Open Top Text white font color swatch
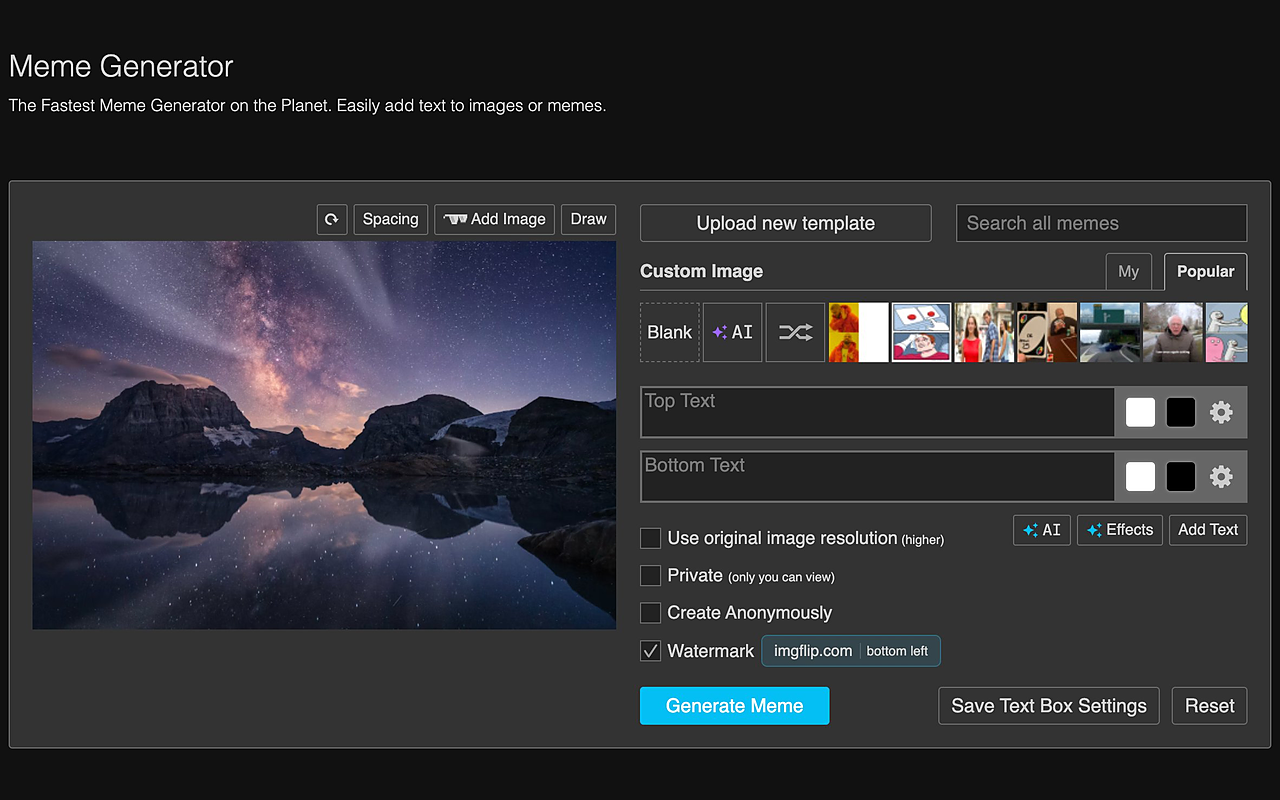Viewport: 1280px width, 800px height. coord(1141,412)
